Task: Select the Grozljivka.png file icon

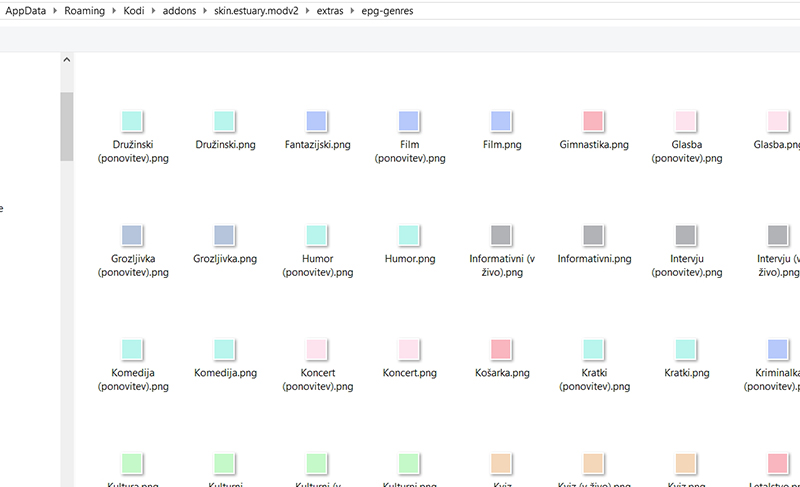Action: [224, 235]
